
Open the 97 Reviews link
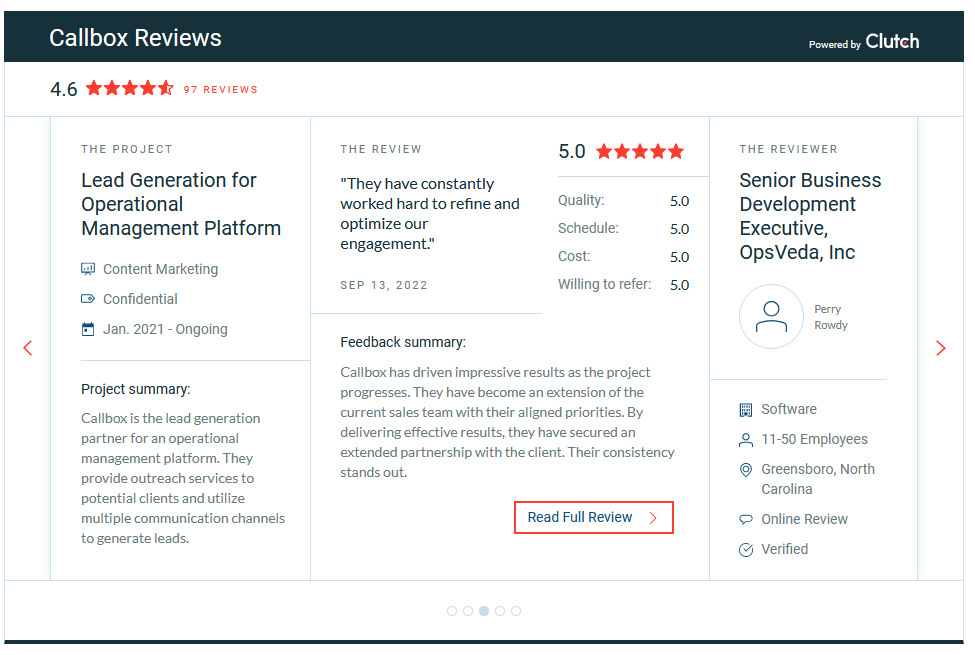(220, 90)
